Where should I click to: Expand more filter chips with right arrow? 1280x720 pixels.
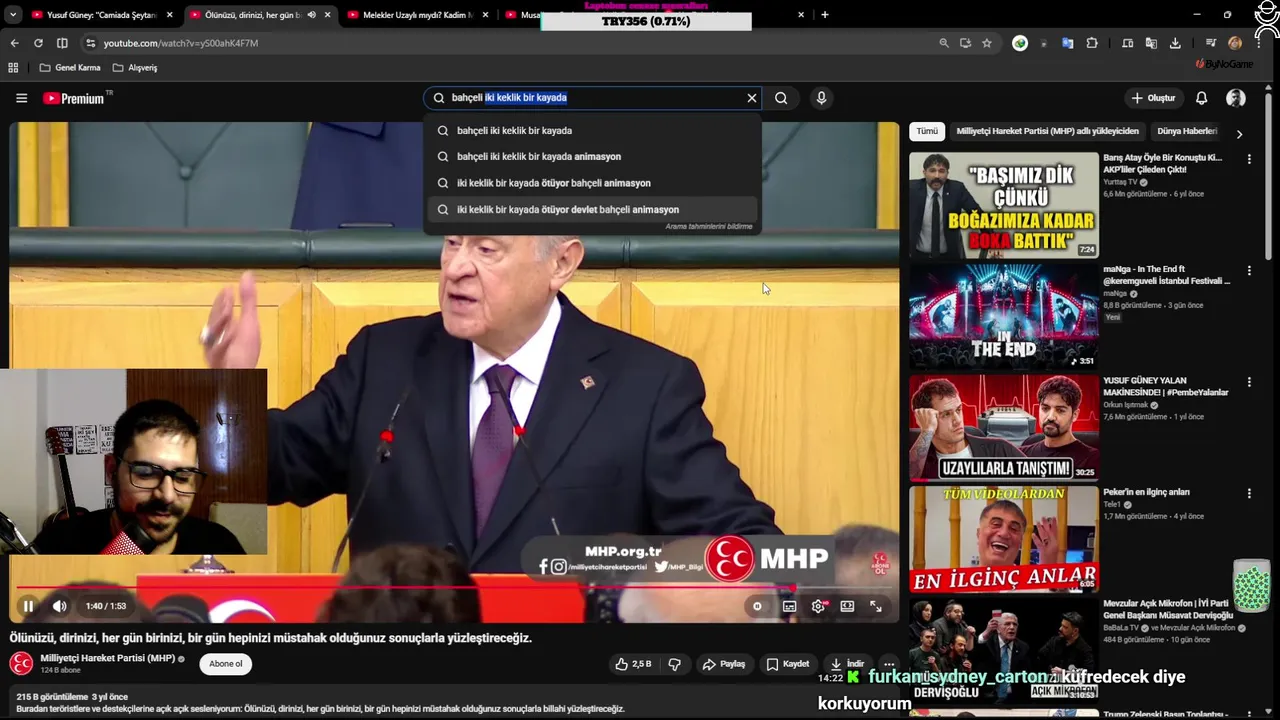coord(1239,133)
